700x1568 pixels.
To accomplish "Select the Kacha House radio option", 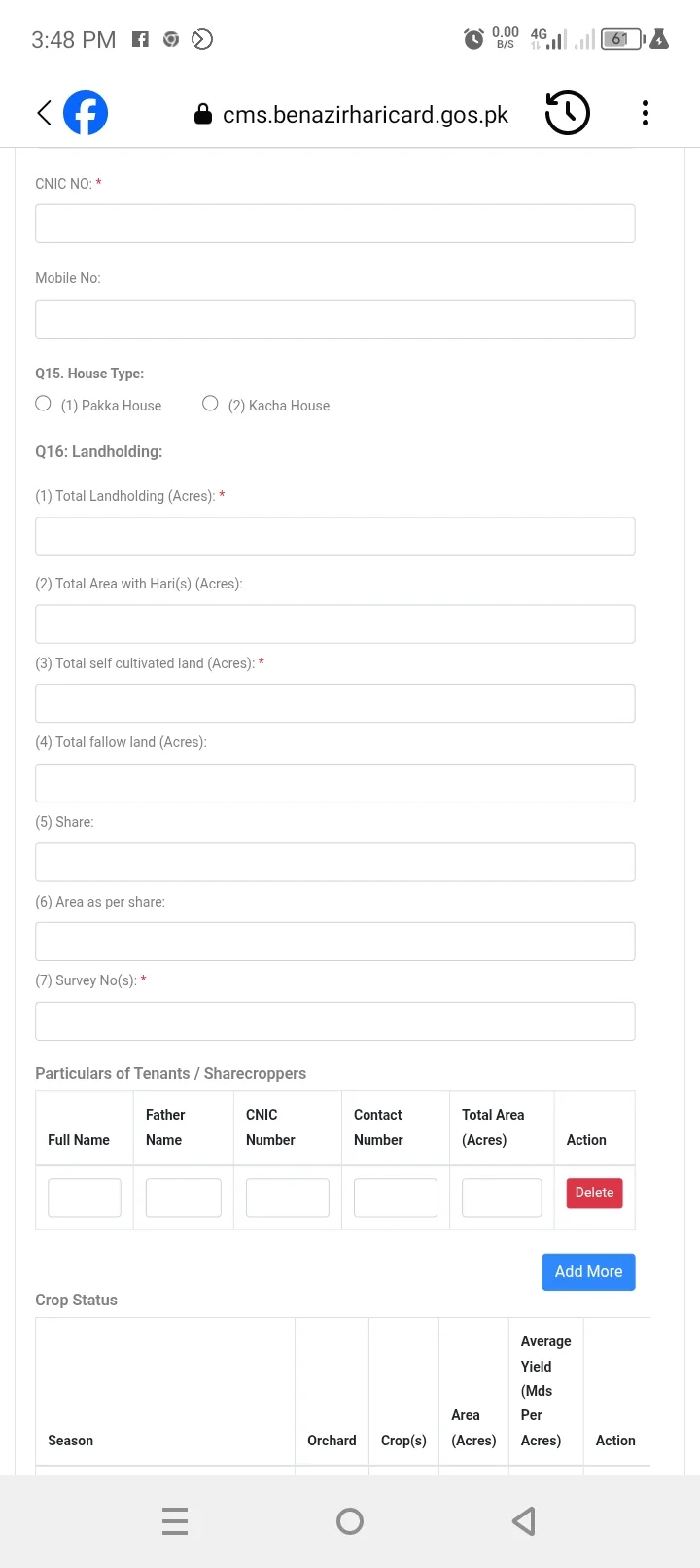I will (210, 404).
